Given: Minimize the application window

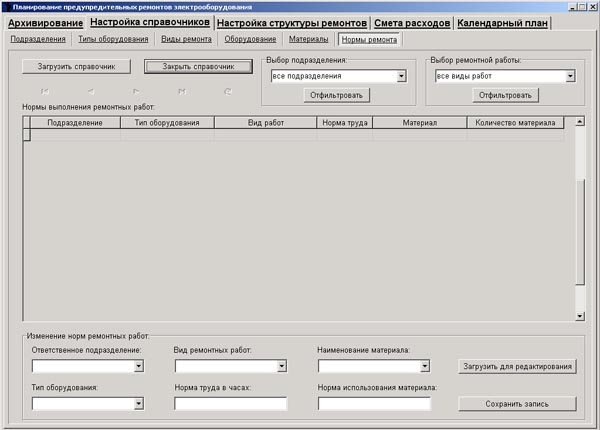Looking at the screenshot, I should 573,7.
